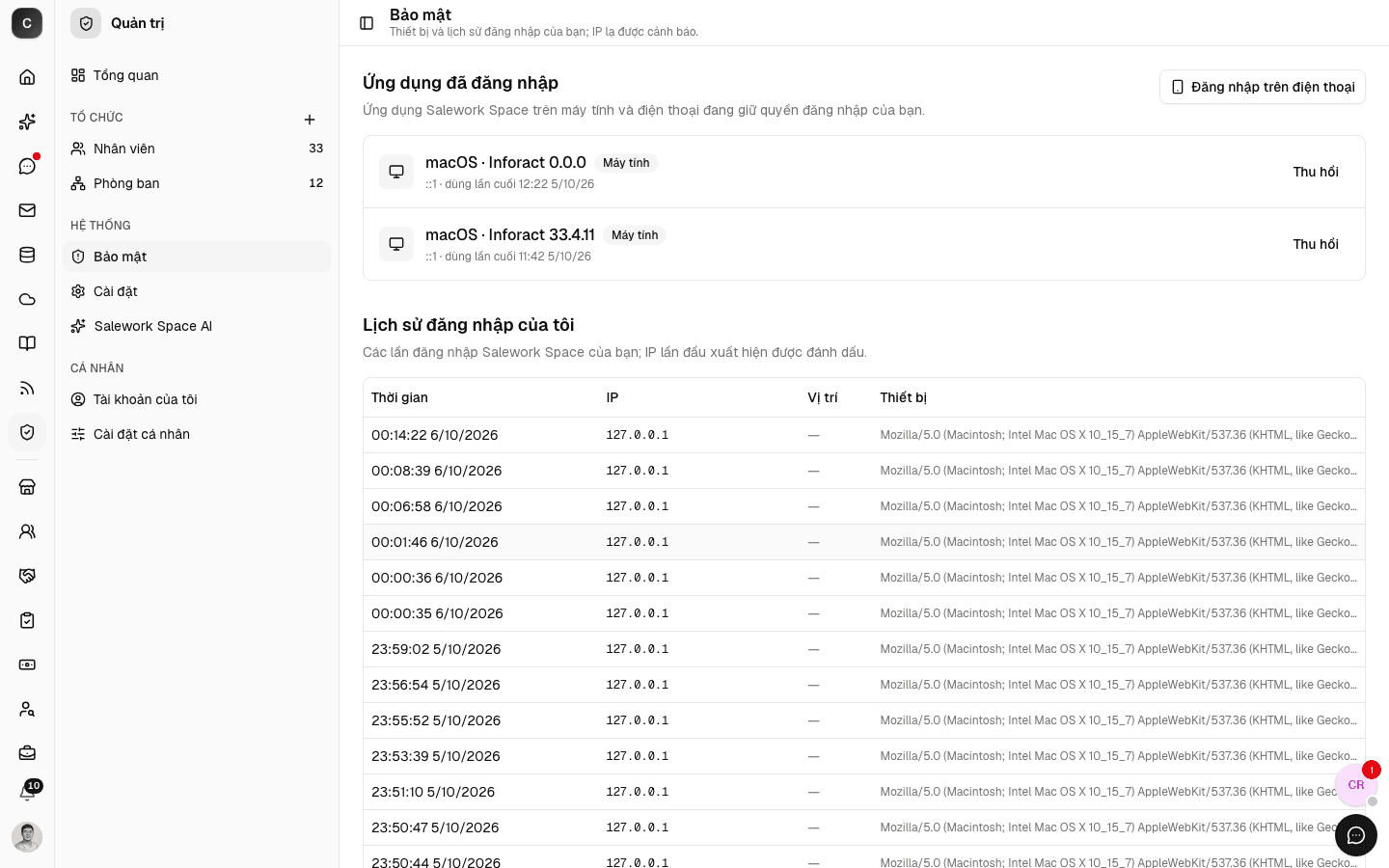Collapse the sidebar with the panel toggle icon
The height and width of the screenshot is (868, 1389).
tap(367, 23)
